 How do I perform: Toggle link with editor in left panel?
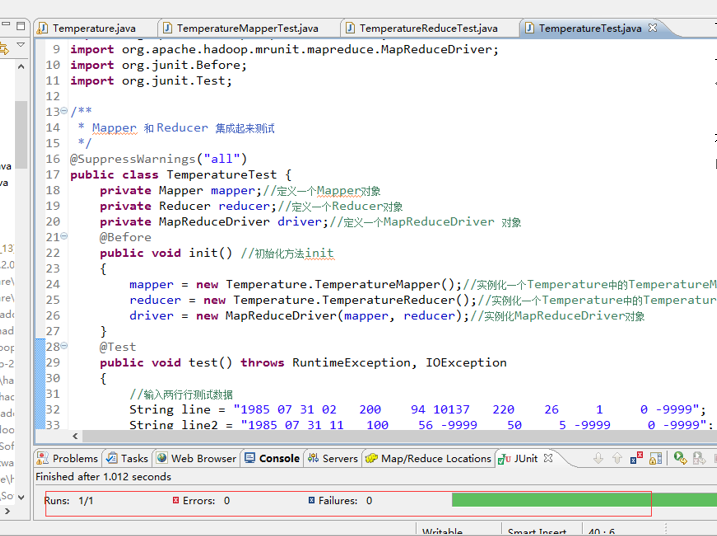pos(4,48)
